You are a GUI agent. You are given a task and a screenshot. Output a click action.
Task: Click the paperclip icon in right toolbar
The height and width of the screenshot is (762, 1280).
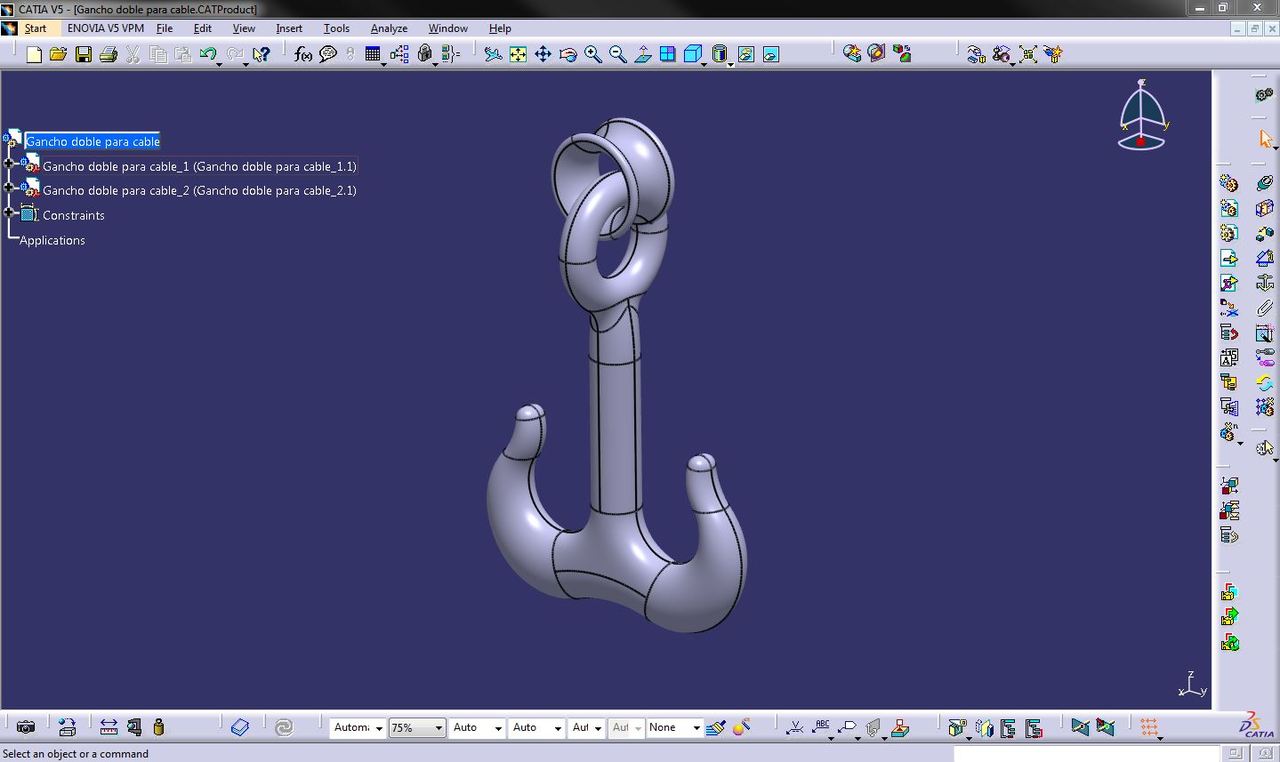coord(1265,308)
